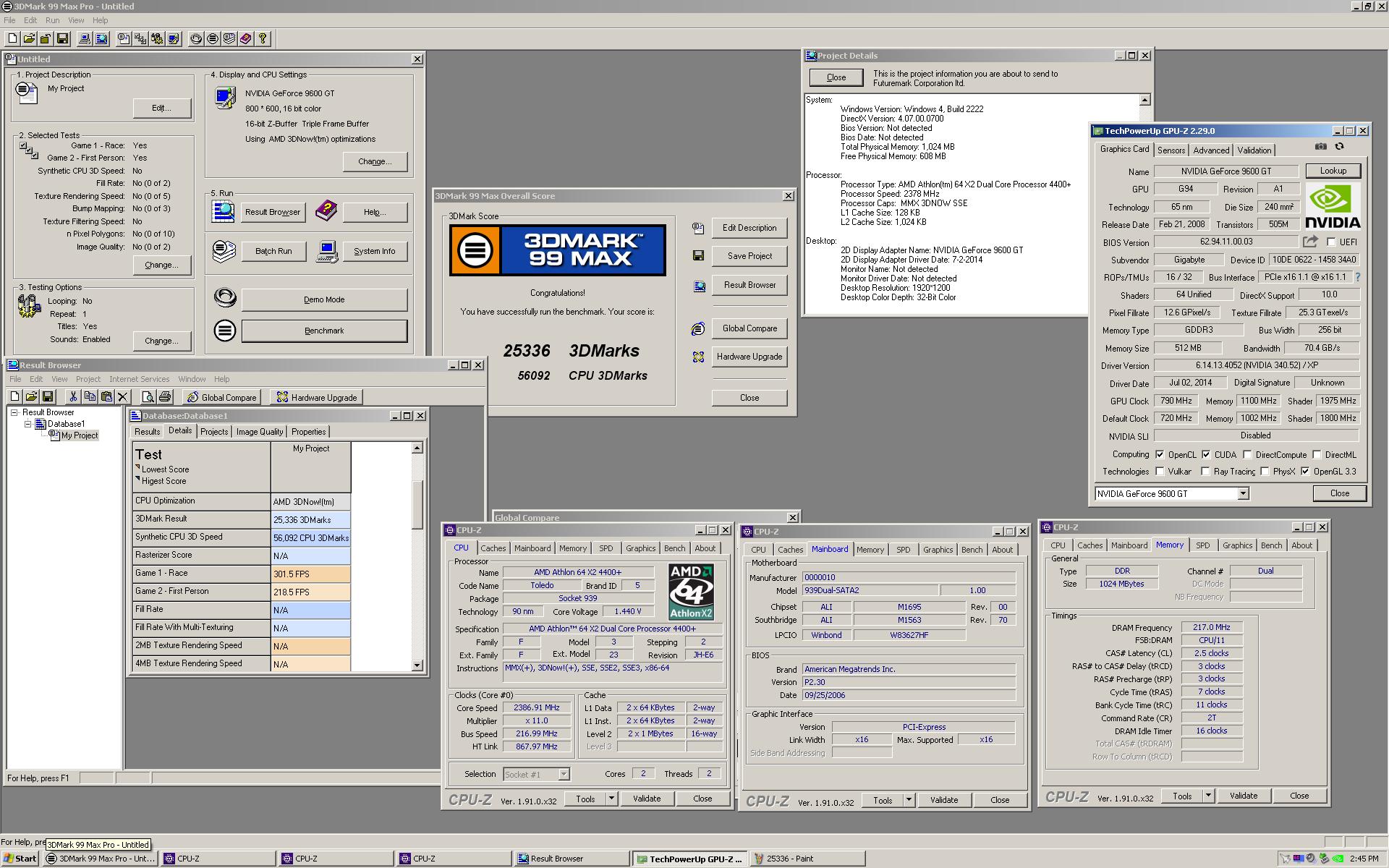Open Internet Services menu in Result Browser
Viewport: 1389px width, 868px height.
pyautogui.click(x=139, y=379)
